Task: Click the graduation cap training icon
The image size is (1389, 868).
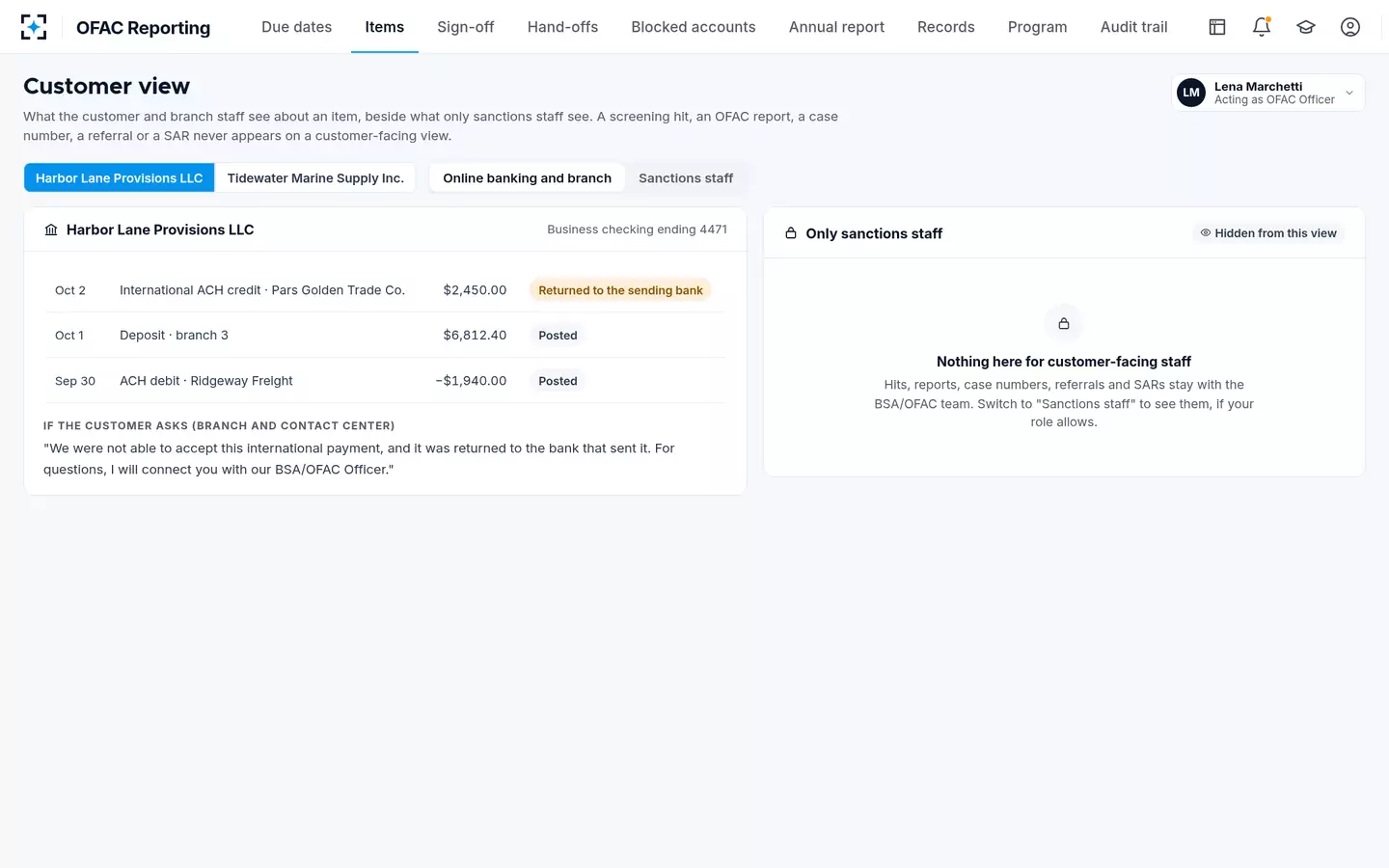Action: pos(1306,27)
